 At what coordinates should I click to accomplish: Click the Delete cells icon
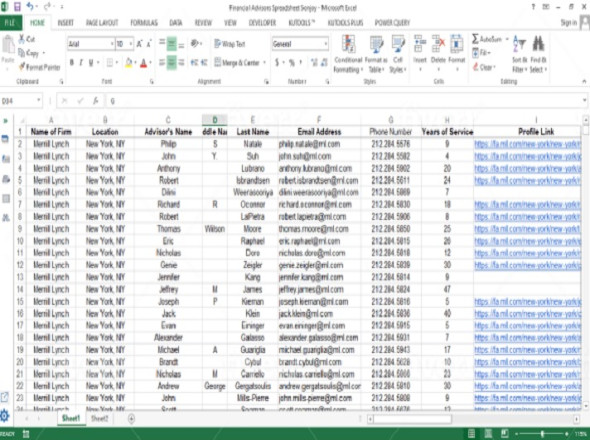click(438, 44)
